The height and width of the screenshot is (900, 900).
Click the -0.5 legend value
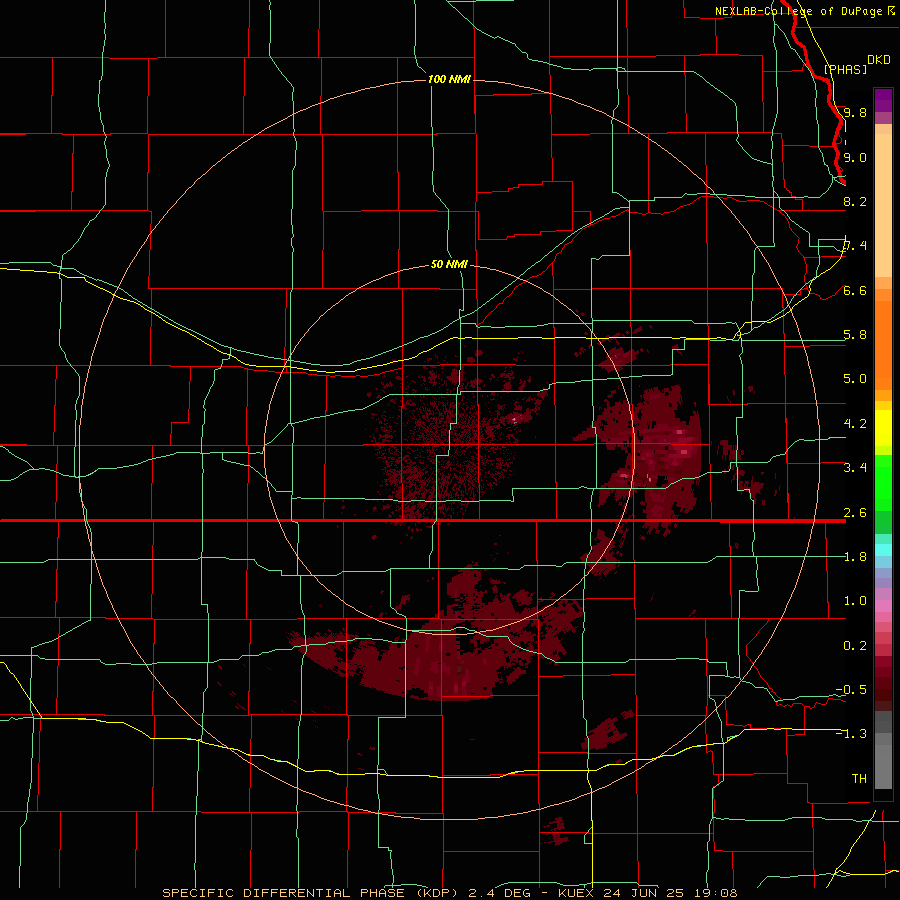(851, 690)
